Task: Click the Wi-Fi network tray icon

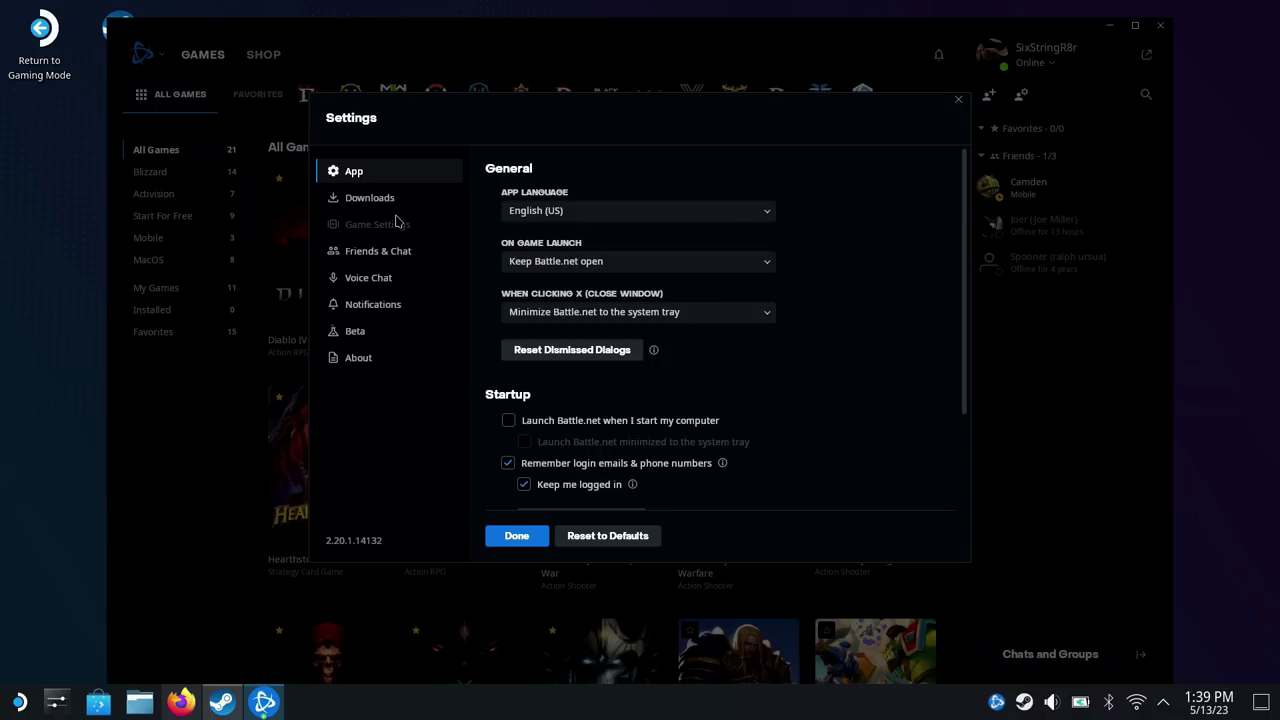Action: 1136,702
